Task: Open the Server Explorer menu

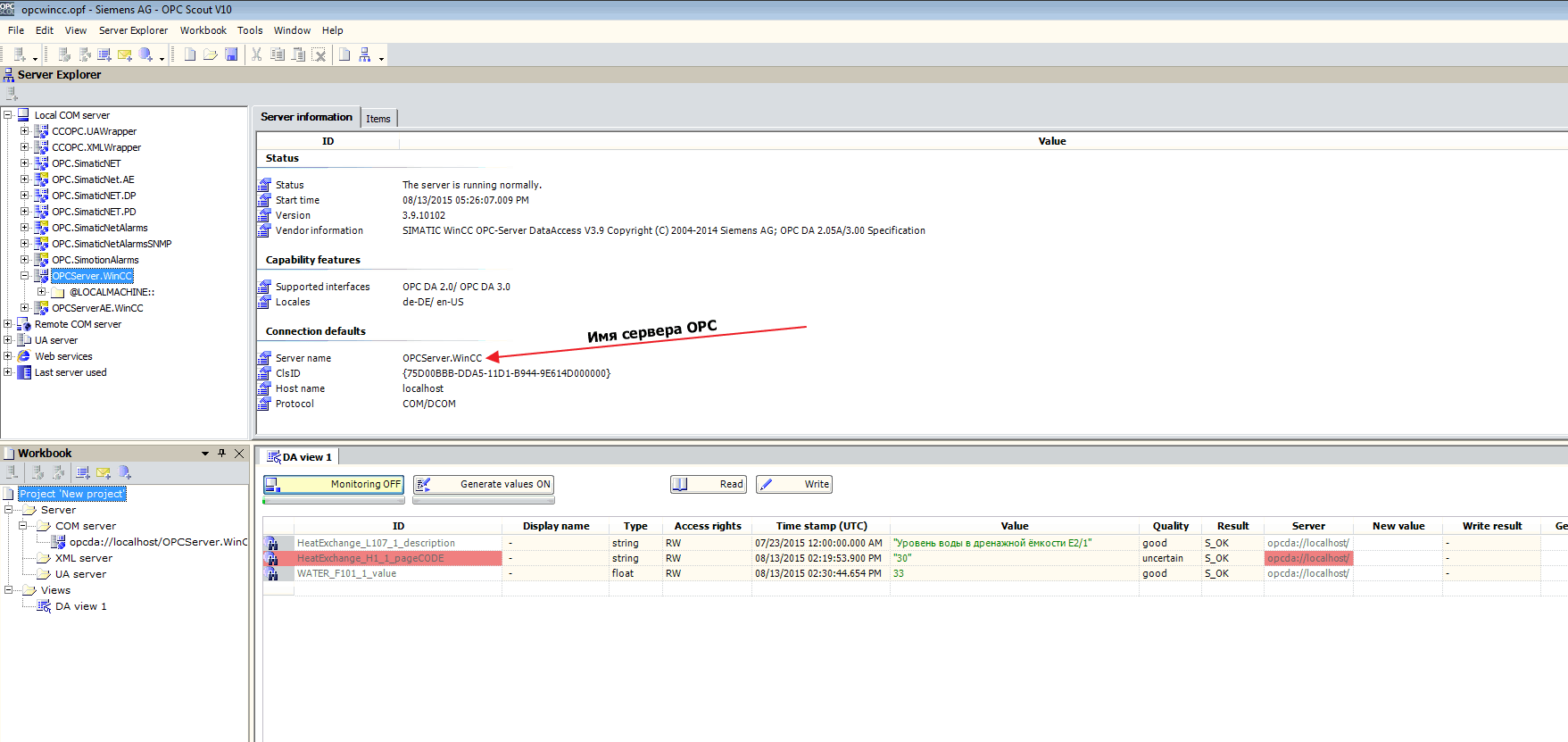Action: (x=133, y=30)
